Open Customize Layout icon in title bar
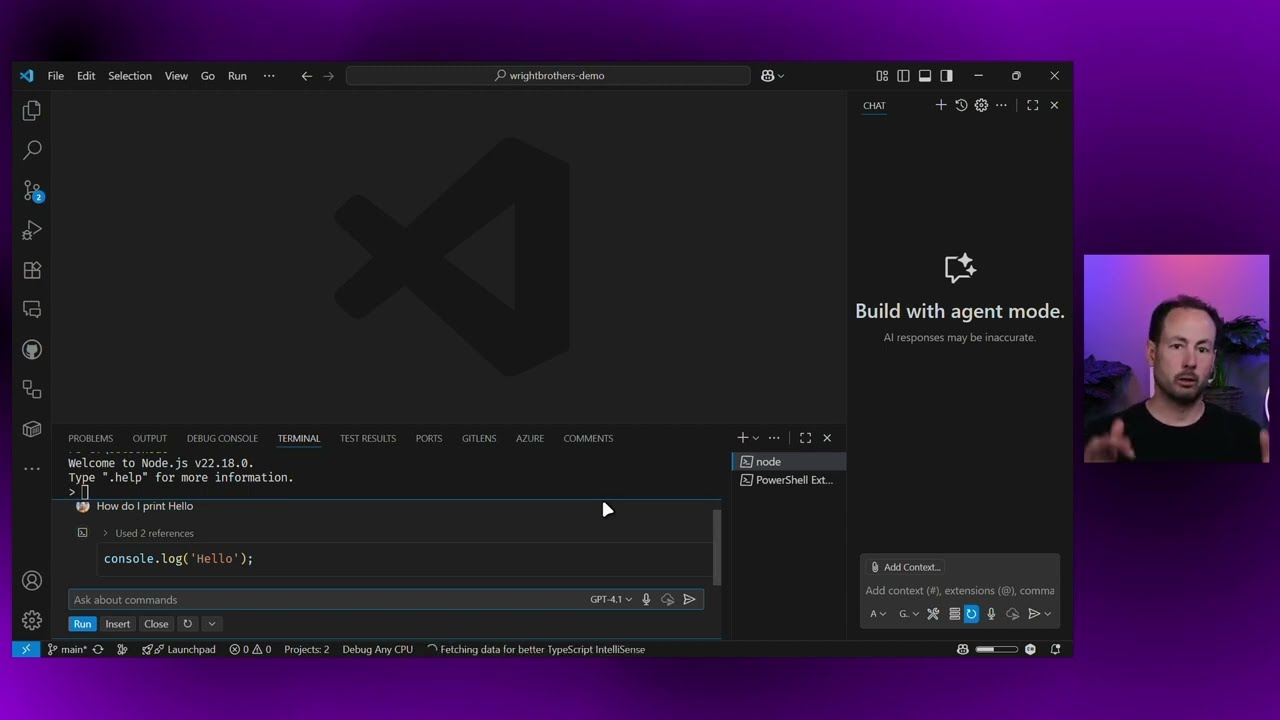1280x720 pixels. 882,76
